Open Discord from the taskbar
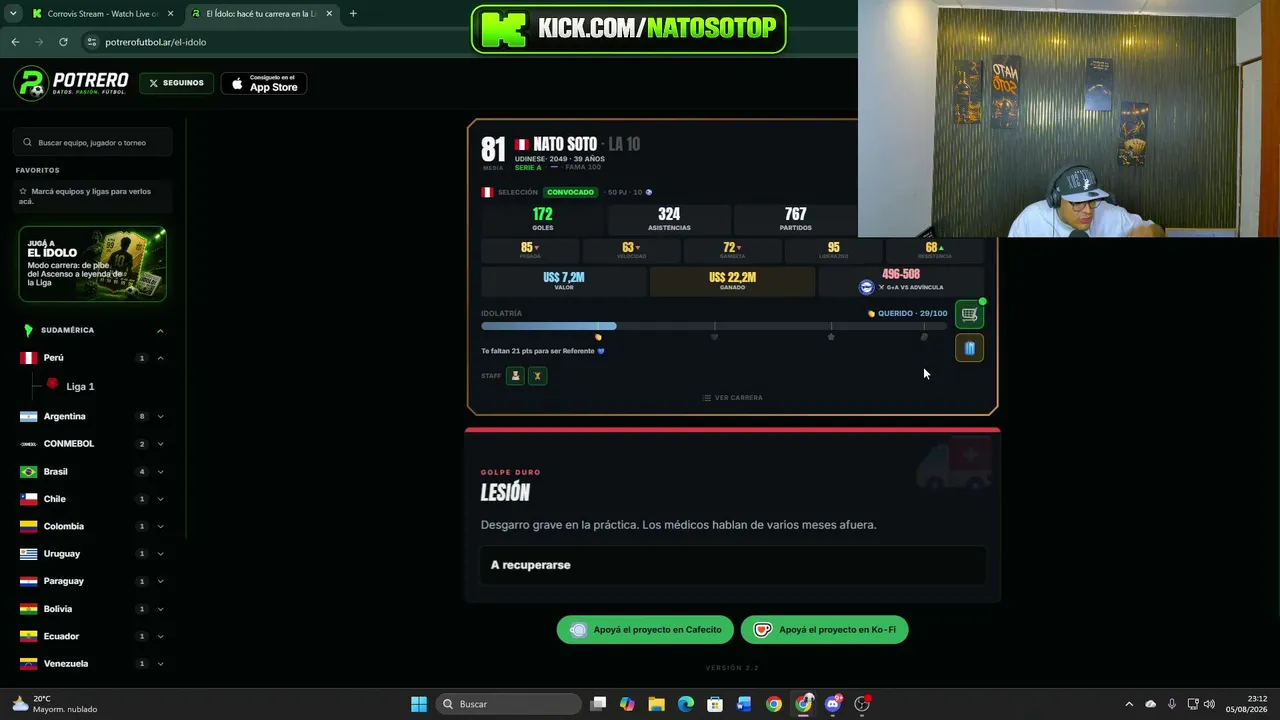Screen dimensions: 1280x720 pos(833,704)
